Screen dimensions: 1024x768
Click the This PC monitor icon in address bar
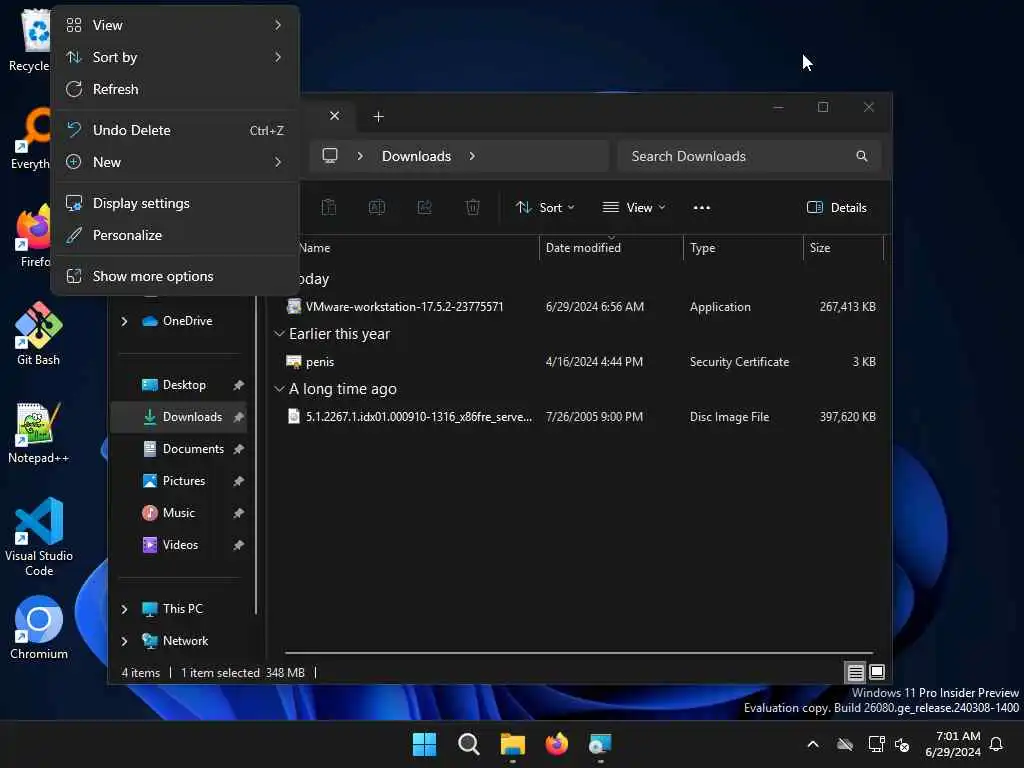(330, 155)
